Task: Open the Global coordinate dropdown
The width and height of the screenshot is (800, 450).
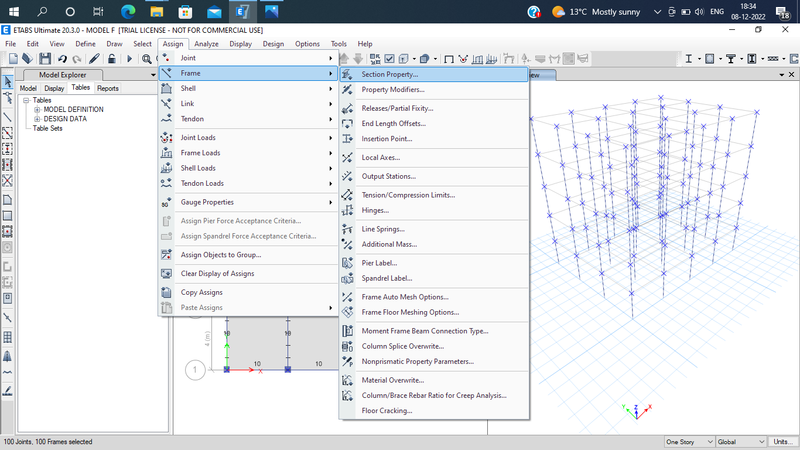Action: click(741, 442)
